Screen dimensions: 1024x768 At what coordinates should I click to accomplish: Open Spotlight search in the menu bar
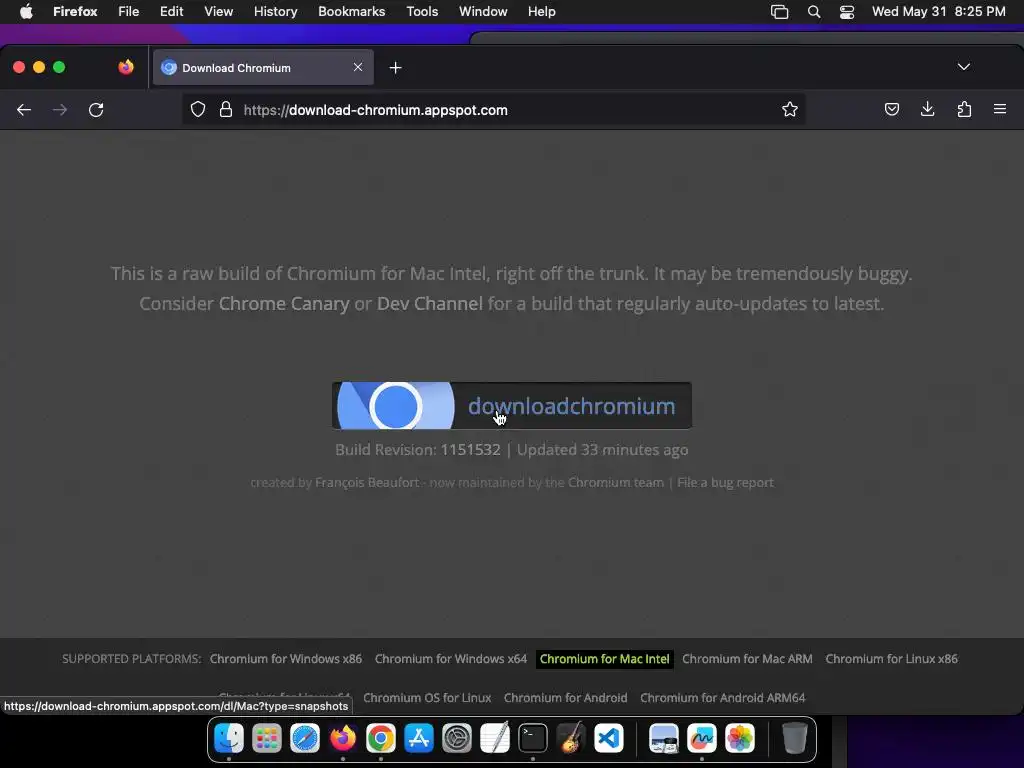point(814,12)
